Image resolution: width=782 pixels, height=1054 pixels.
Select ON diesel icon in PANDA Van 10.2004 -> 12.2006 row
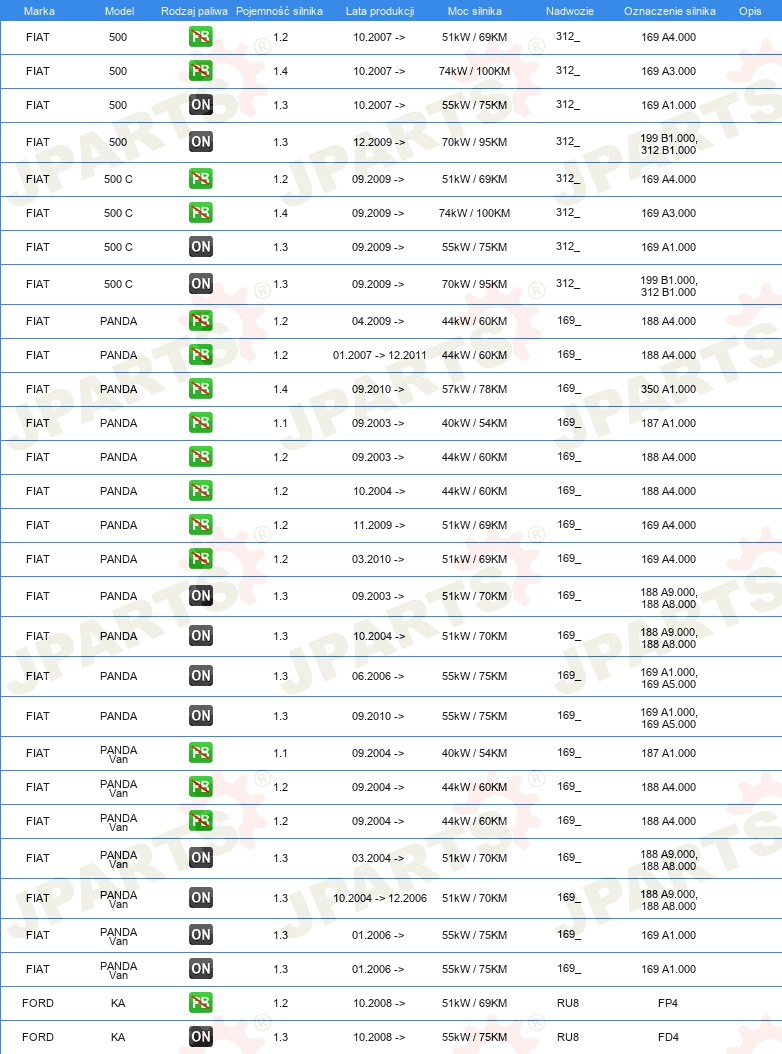[200, 897]
